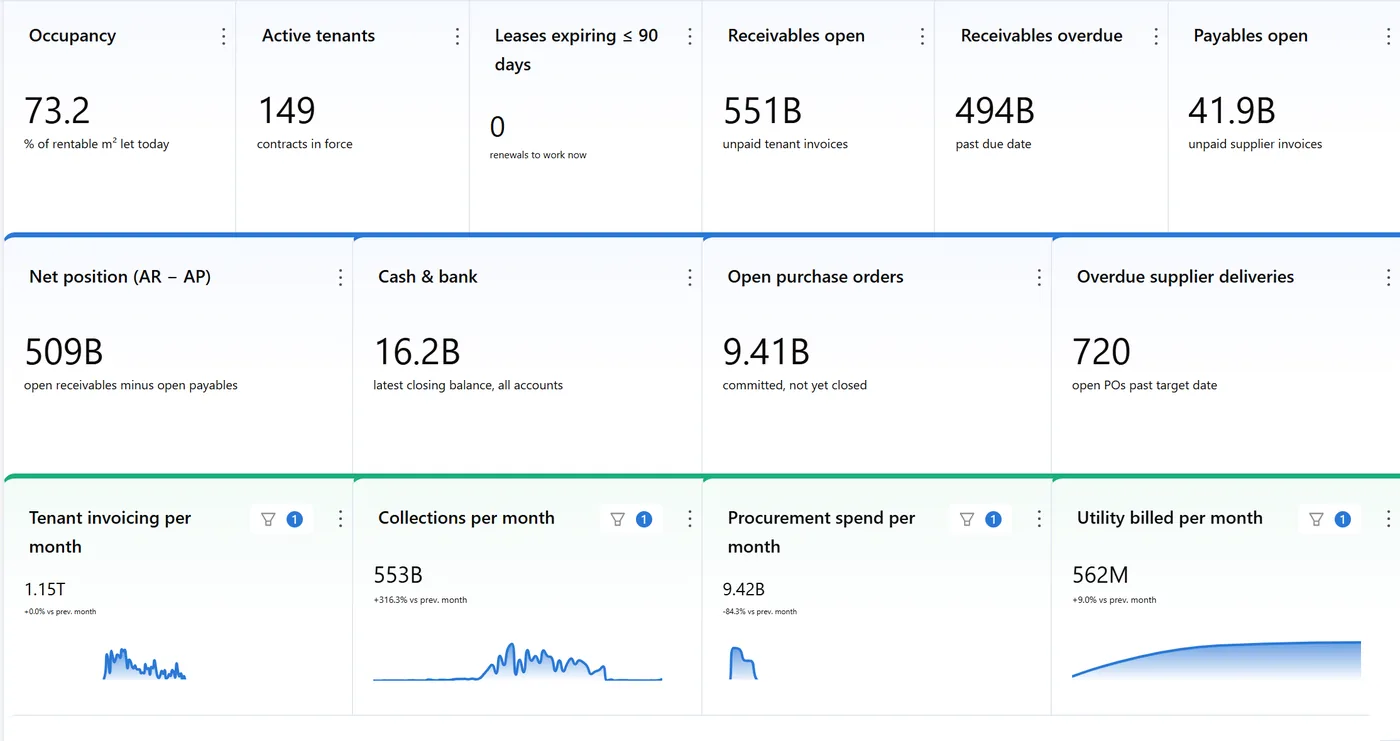Image resolution: width=1400 pixels, height=741 pixels.
Task: Click the Active tenants value 149
Action: pos(286,110)
